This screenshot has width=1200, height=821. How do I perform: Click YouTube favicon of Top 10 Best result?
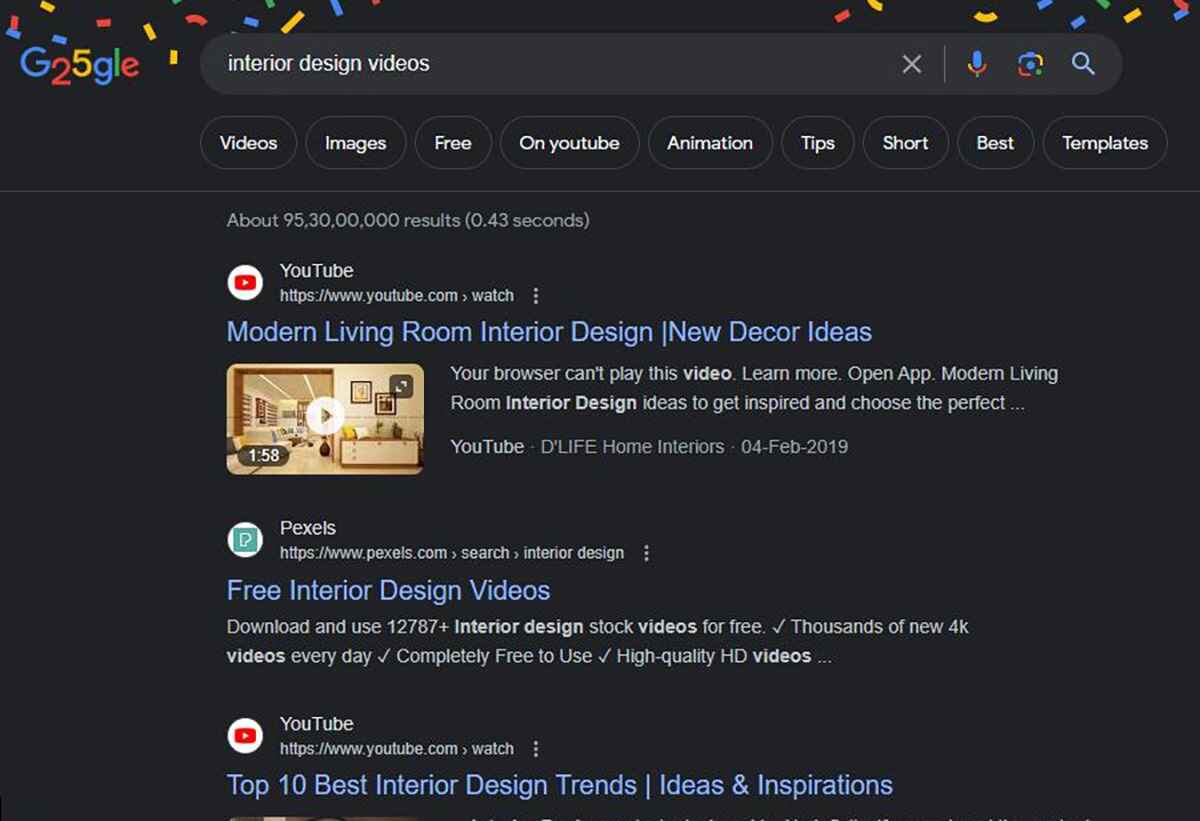coord(245,736)
